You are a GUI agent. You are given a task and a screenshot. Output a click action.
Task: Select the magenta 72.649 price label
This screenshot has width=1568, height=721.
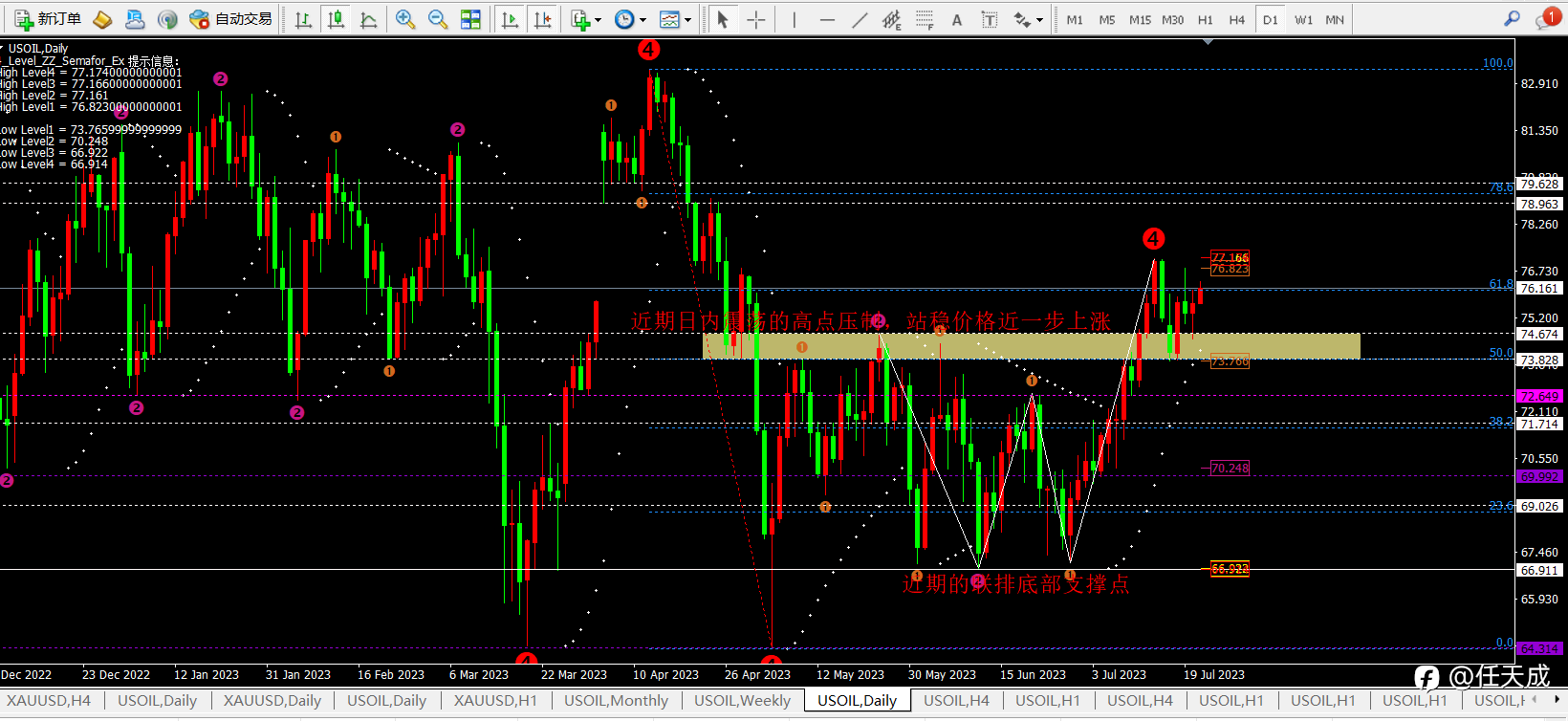1540,396
